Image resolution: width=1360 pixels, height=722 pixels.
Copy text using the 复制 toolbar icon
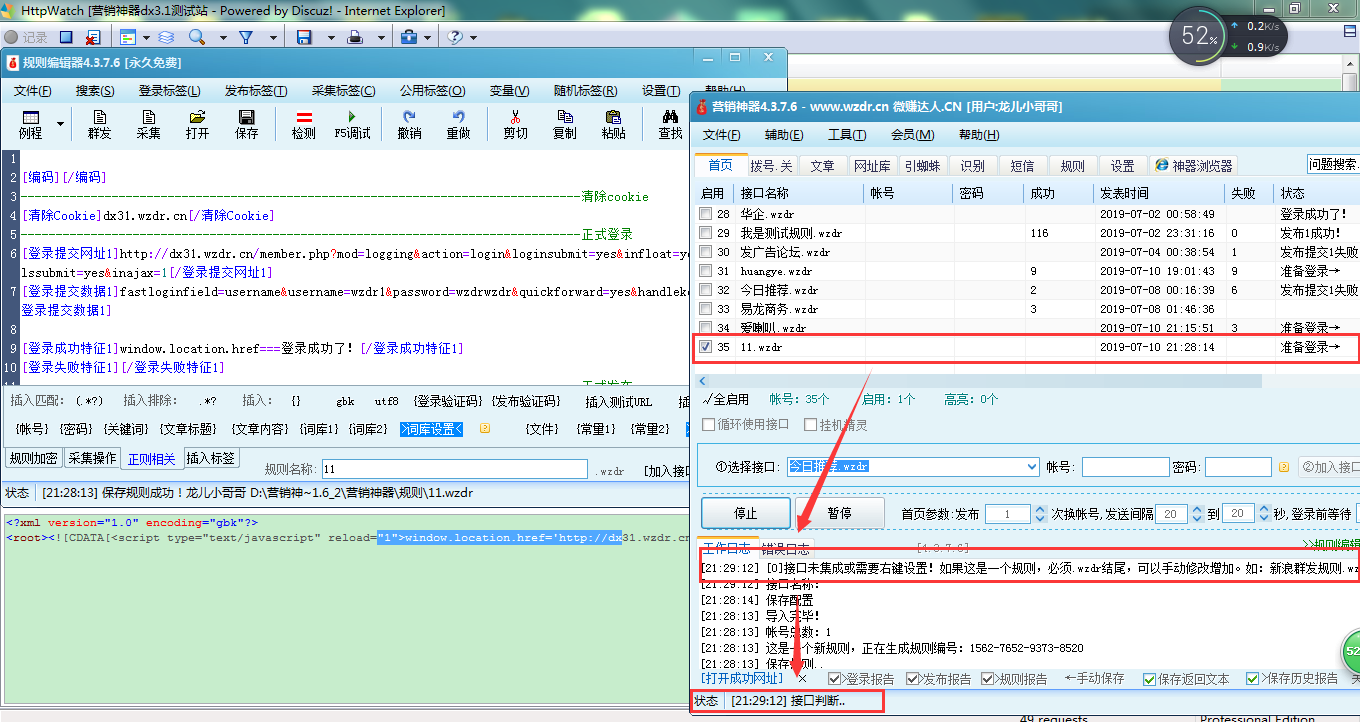click(563, 123)
